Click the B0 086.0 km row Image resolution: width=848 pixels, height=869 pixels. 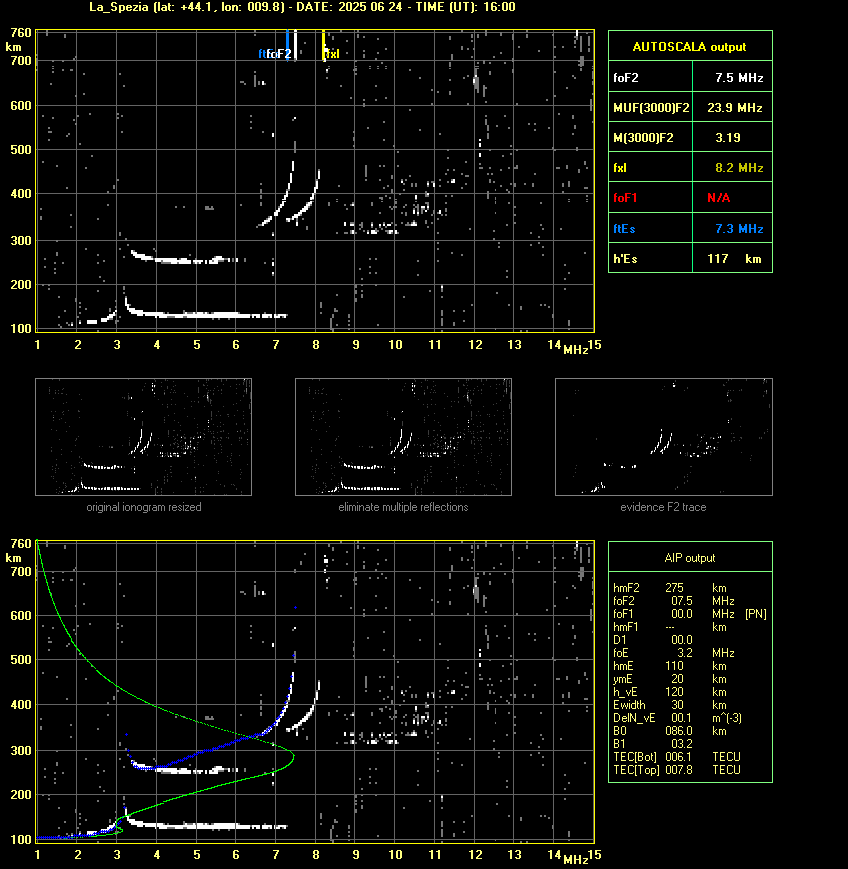(670, 731)
